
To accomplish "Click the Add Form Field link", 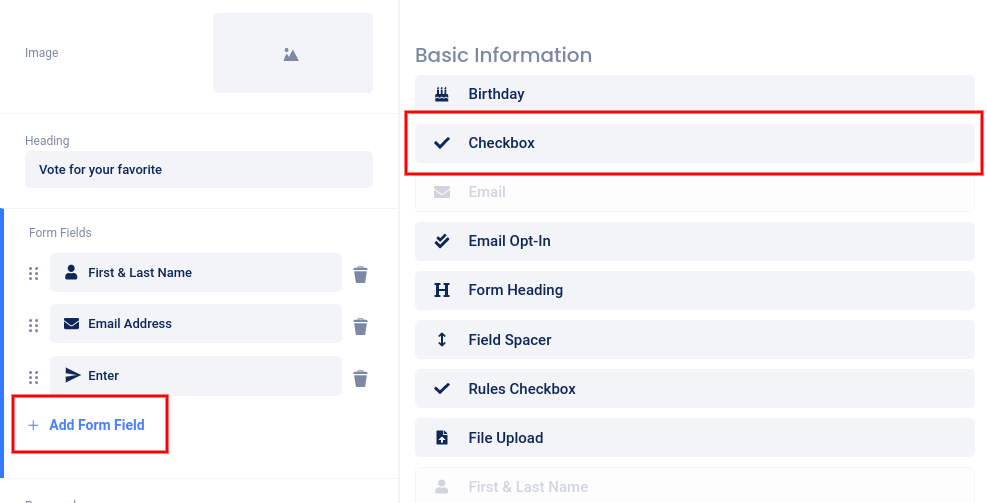I will tap(96, 425).
